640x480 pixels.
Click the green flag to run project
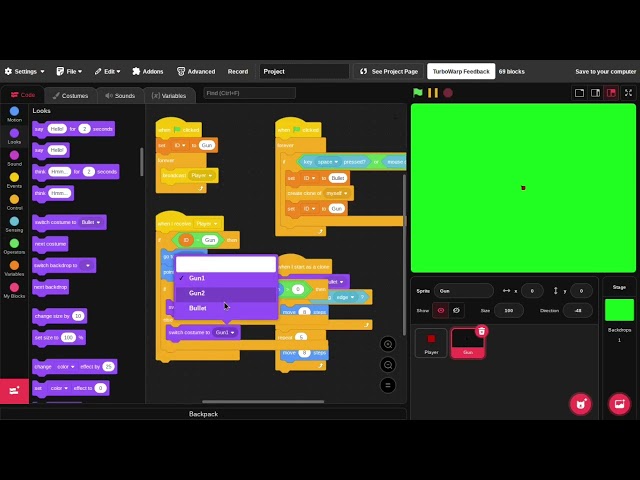point(418,93)
